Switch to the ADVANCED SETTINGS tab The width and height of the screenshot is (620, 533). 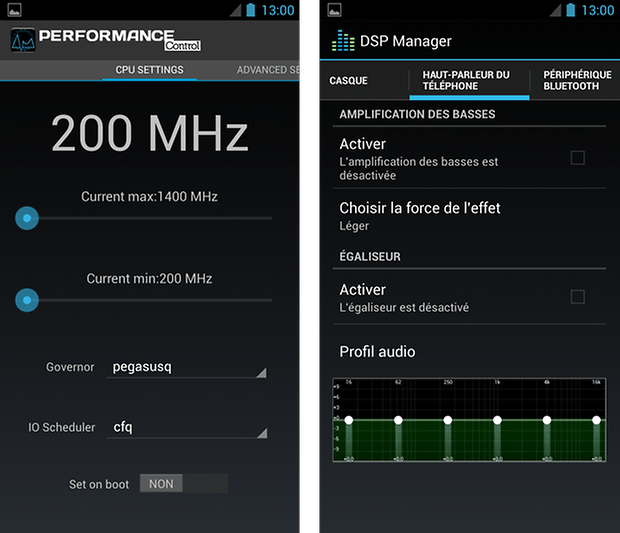pyautogui.click(x=268, y=70)
